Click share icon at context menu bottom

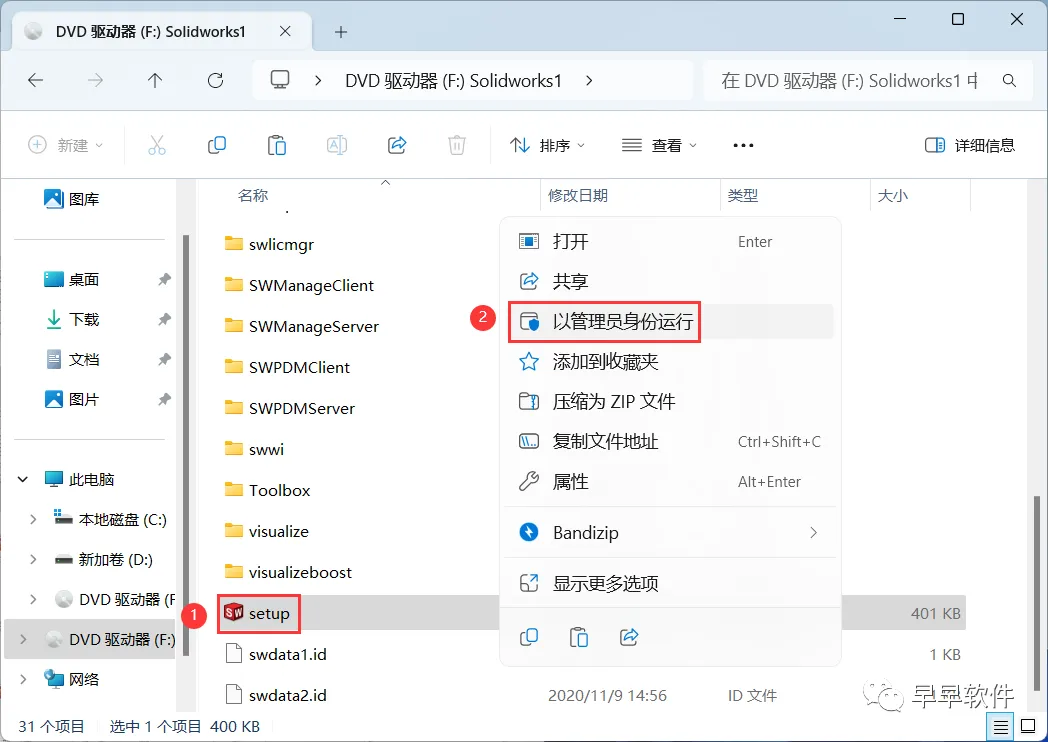pyautogui.click(x=629, y=637)
